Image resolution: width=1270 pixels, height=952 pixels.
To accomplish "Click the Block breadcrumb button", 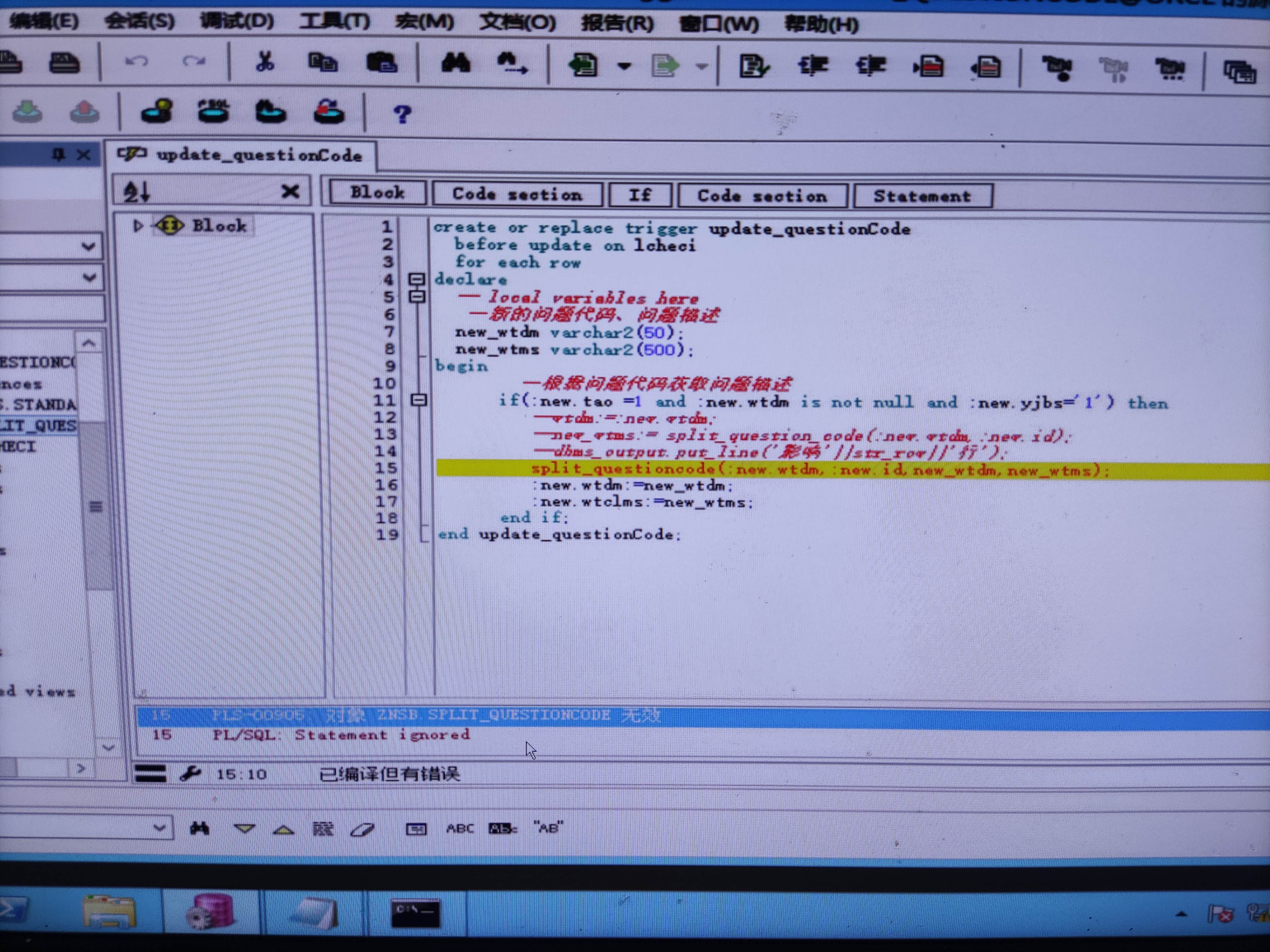I will 377,192.
